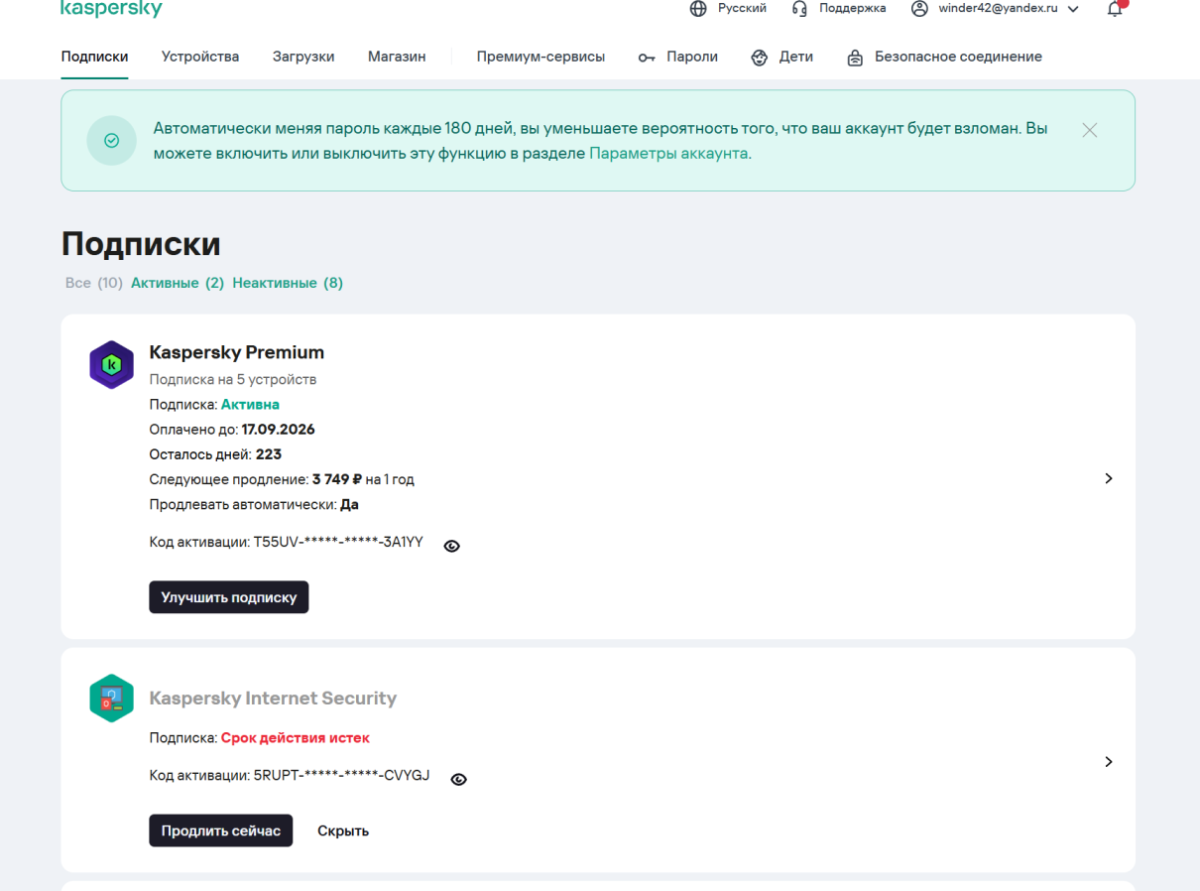Open the Премиум-сервисы tab
Screen dimensions: 1200x891
[x=540, y=57]
